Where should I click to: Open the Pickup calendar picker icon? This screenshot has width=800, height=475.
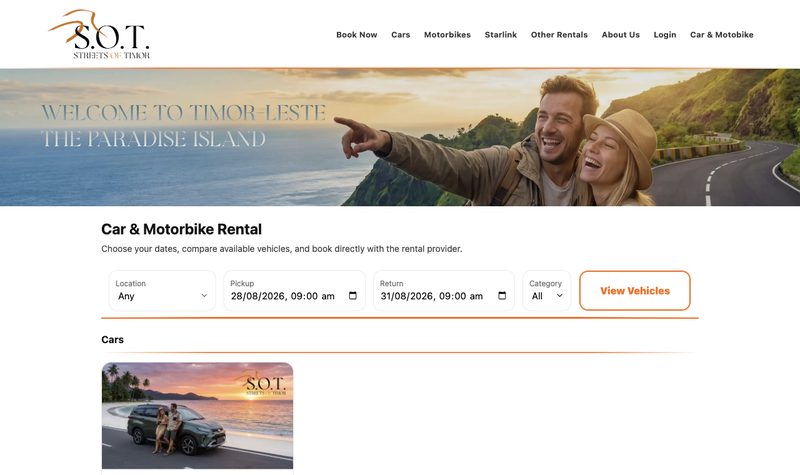(x=353, y=295)
